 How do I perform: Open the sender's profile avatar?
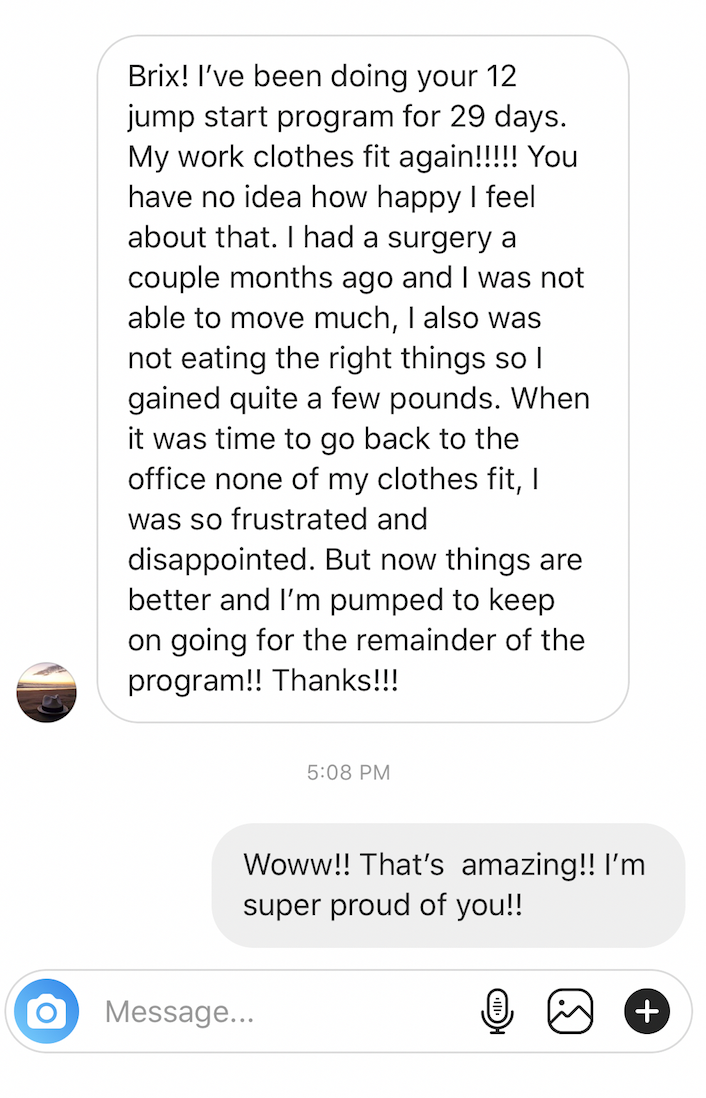click(x=47, y=692)
